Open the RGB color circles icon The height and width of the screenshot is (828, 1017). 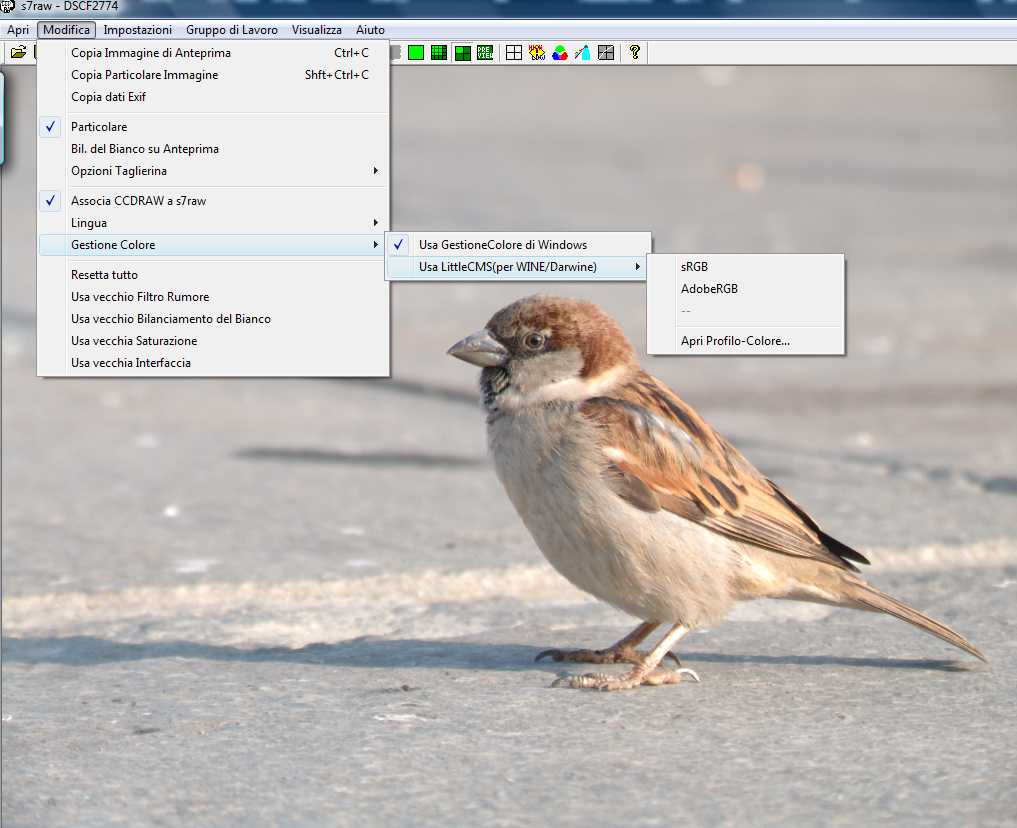pos(560,53)
